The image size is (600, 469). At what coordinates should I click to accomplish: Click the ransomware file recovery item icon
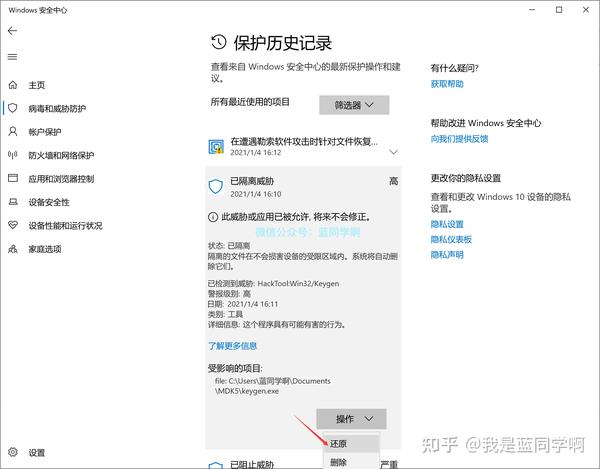pos(216,147)
